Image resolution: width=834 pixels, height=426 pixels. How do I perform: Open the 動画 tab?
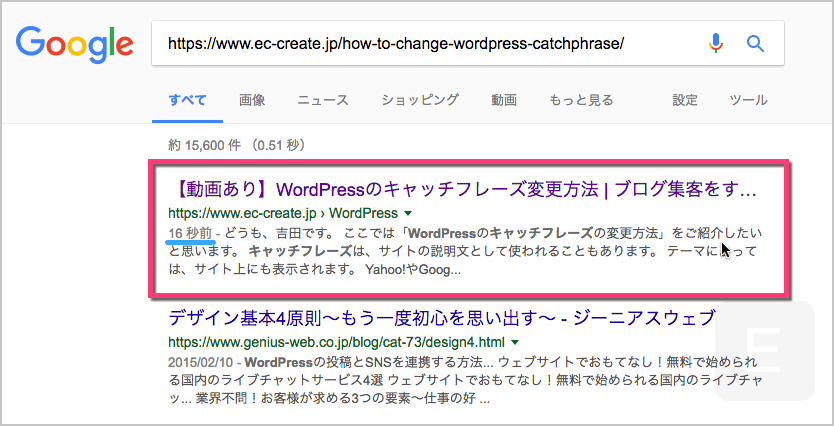[x=504, y=99]
